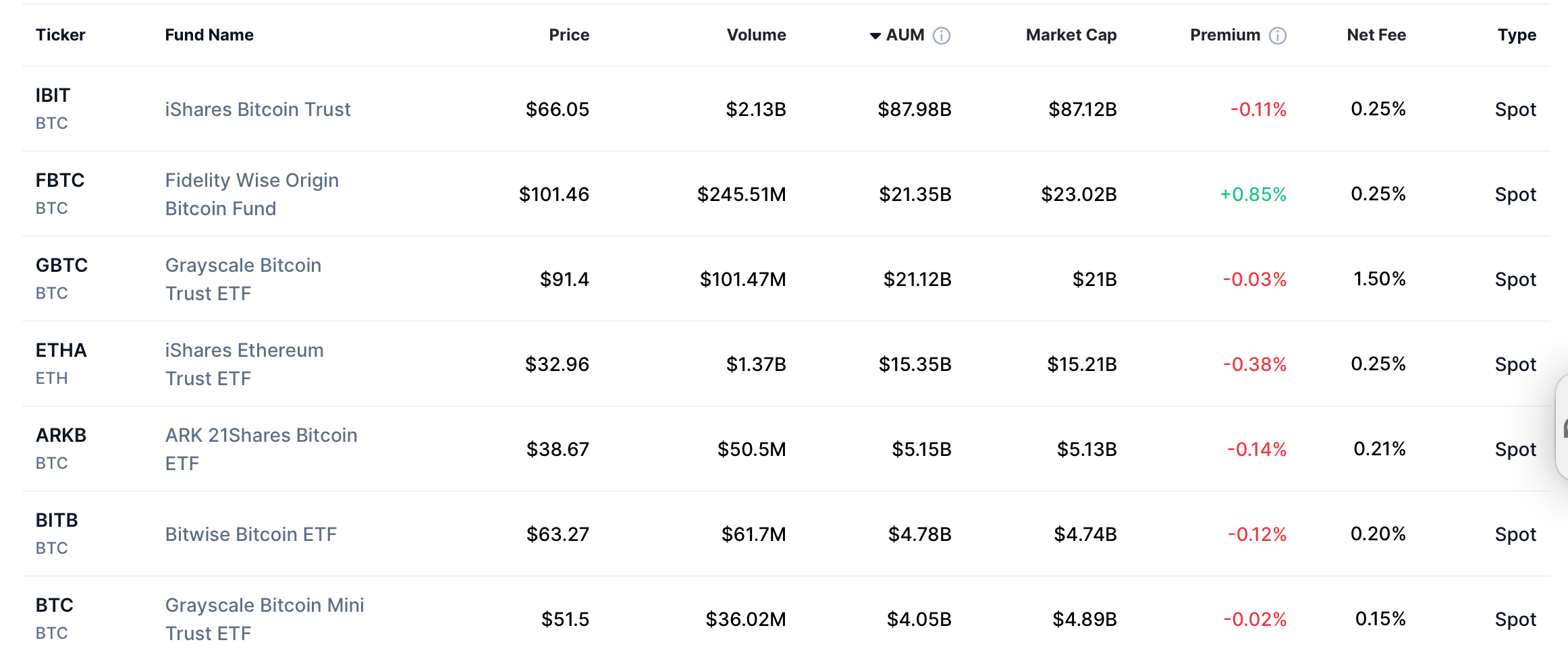Select the FBTC ticker symbol
The width and height of the screenshot is (1568, 659).
click(59, 181)
